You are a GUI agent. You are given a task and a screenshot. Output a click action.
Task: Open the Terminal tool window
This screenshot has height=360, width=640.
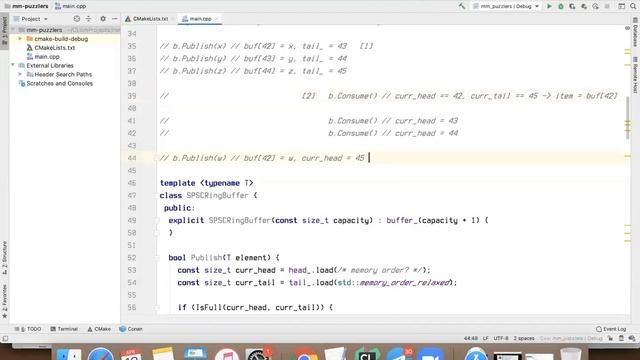point(64,329)
